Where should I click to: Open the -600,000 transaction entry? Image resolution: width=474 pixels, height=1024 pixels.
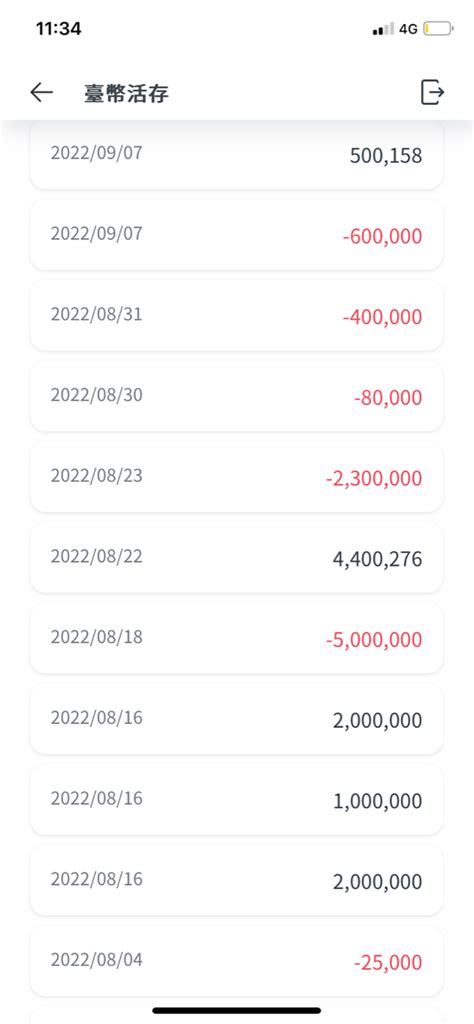pyautogui.click(x=236, y=235)
